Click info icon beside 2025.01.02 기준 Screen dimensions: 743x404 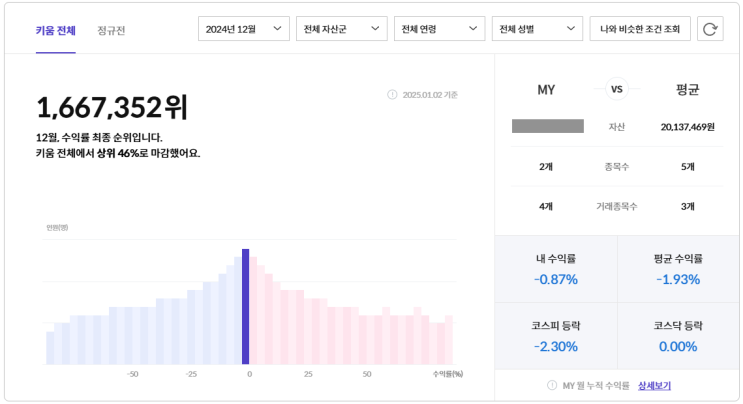(392, 95)
